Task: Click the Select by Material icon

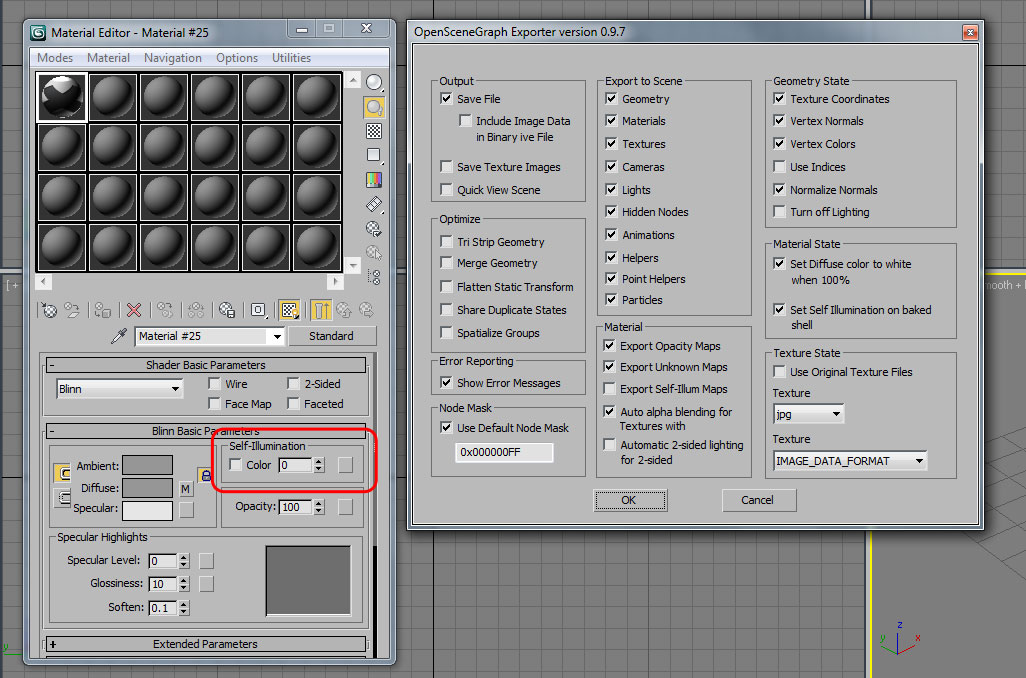Action: 374,253
